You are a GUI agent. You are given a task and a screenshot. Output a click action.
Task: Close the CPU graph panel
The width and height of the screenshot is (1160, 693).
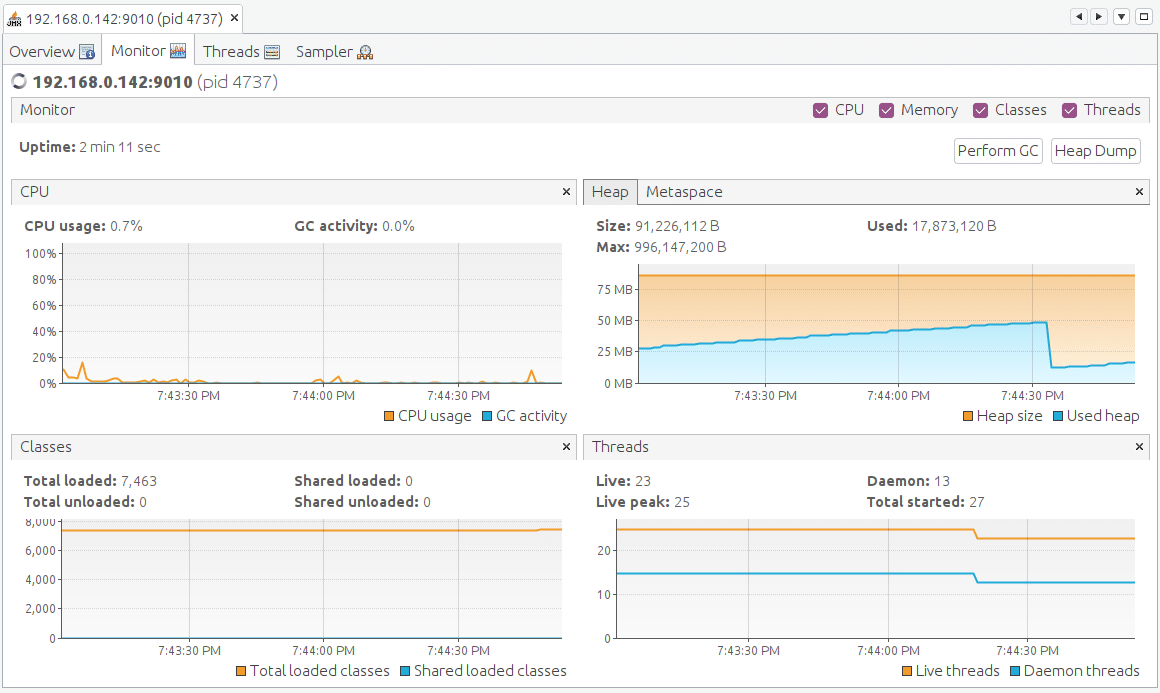[x=567, y=192]
